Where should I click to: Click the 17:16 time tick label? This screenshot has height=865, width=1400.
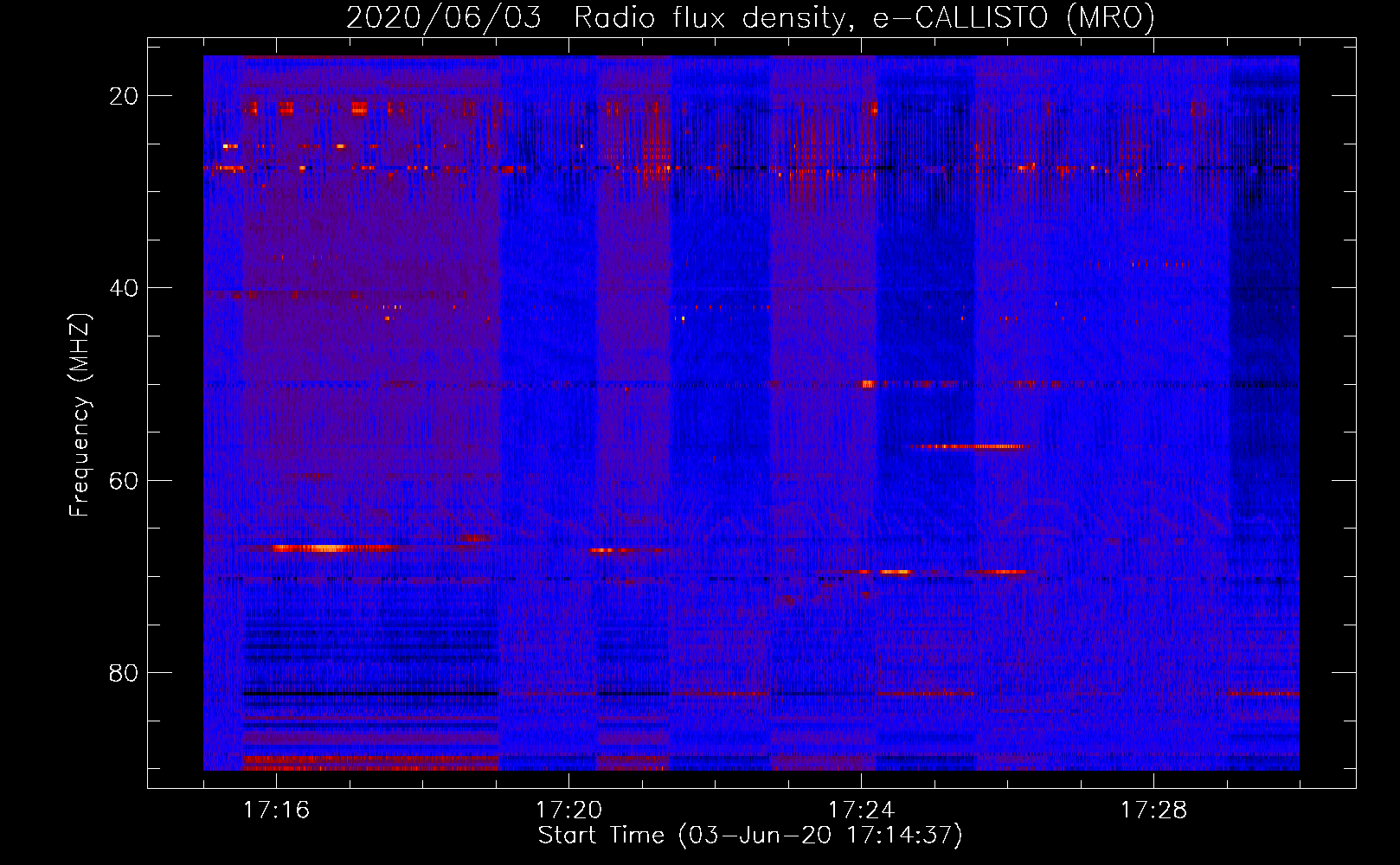276,810
